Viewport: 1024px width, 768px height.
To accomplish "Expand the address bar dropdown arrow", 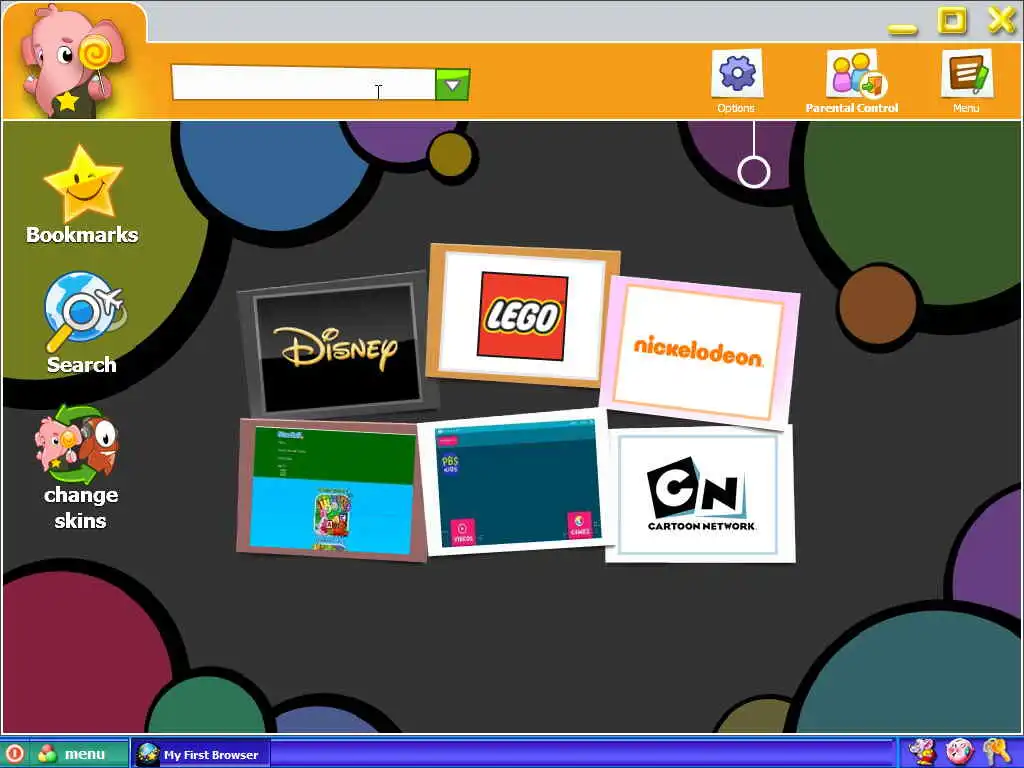I will (x=453, y=84).
